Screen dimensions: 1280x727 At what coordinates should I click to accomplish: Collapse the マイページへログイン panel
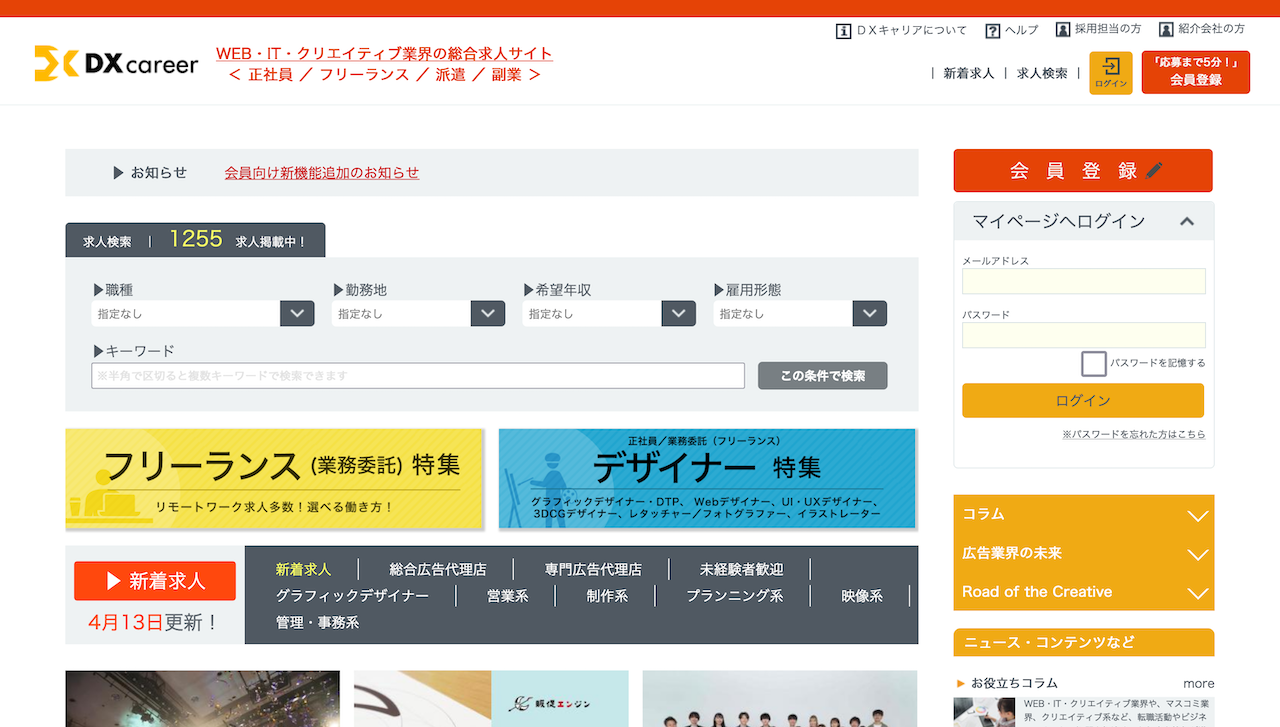click(x=1187, y=221)
